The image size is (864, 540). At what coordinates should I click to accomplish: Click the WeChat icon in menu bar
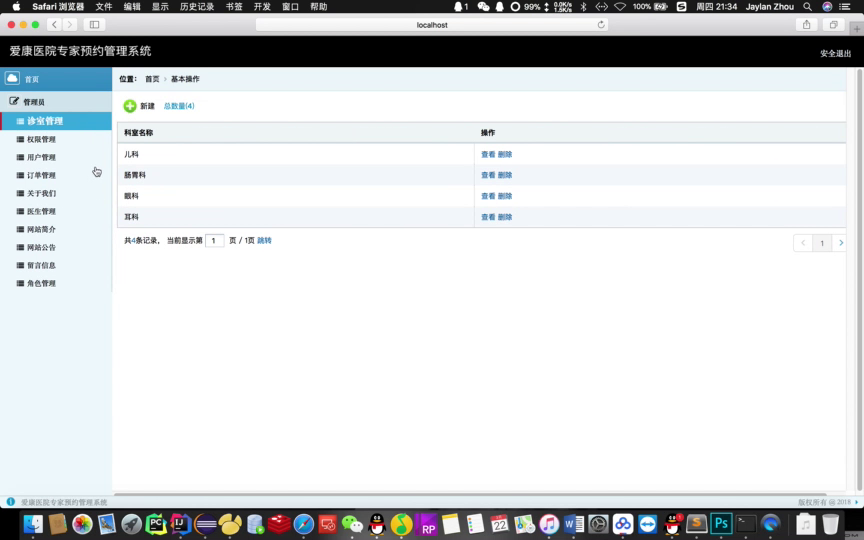[x=483, y=7]
